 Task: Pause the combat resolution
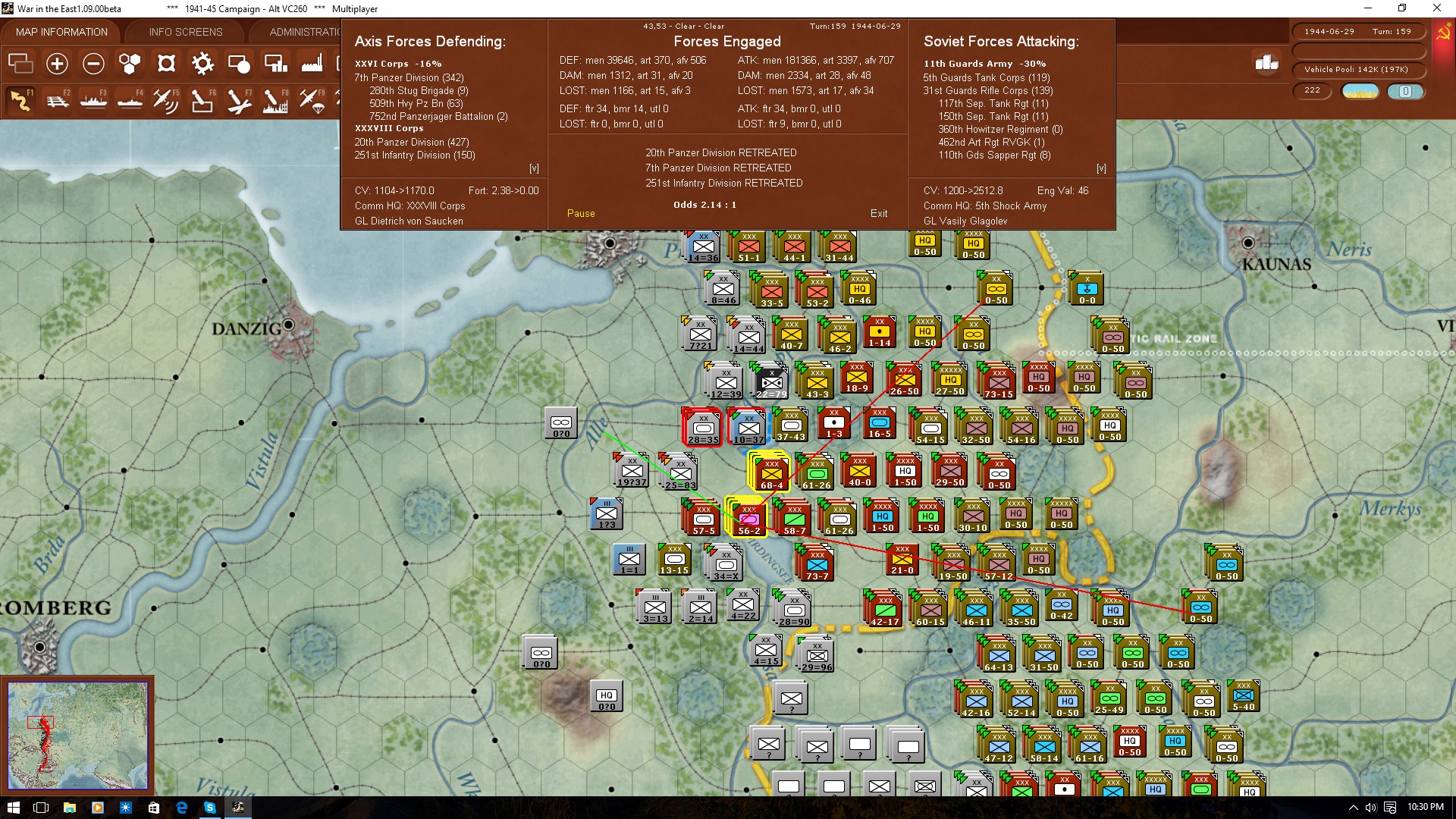tap(581, 214)
